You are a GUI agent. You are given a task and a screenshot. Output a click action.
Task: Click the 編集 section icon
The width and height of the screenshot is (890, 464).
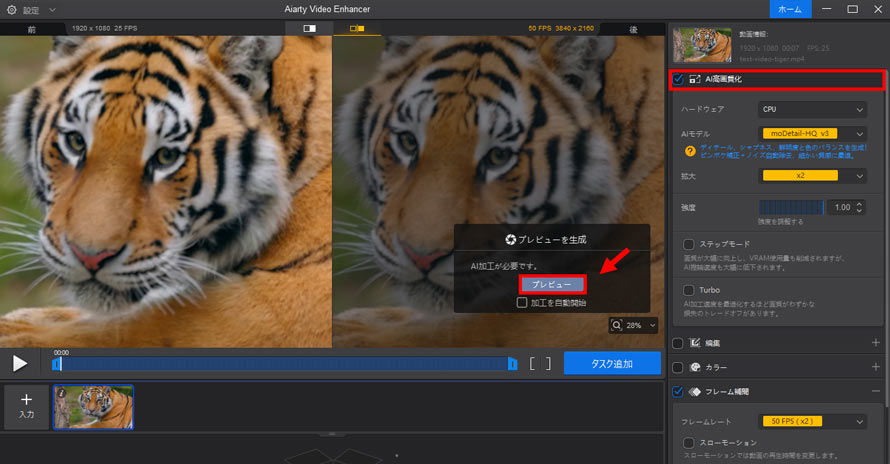click(695, 342)
